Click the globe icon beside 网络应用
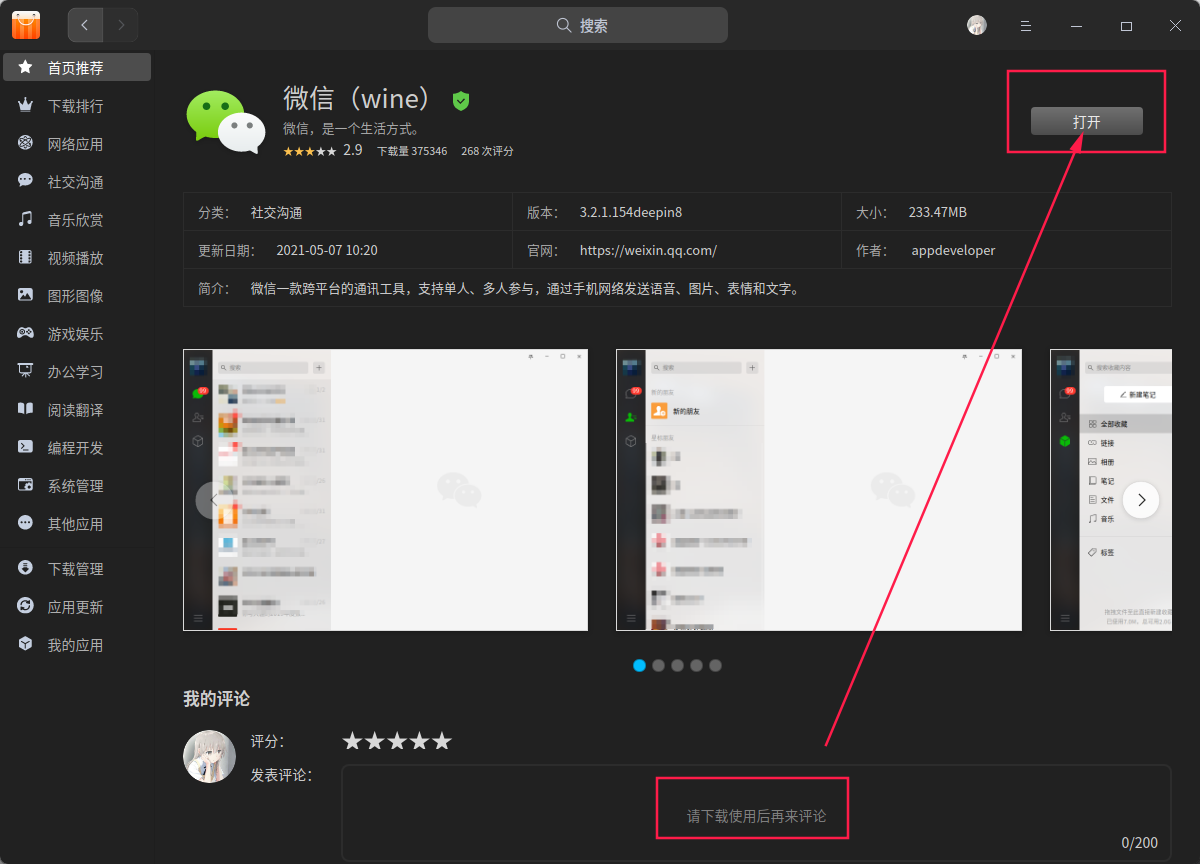Screen dimensions: 1200x864 25,143
